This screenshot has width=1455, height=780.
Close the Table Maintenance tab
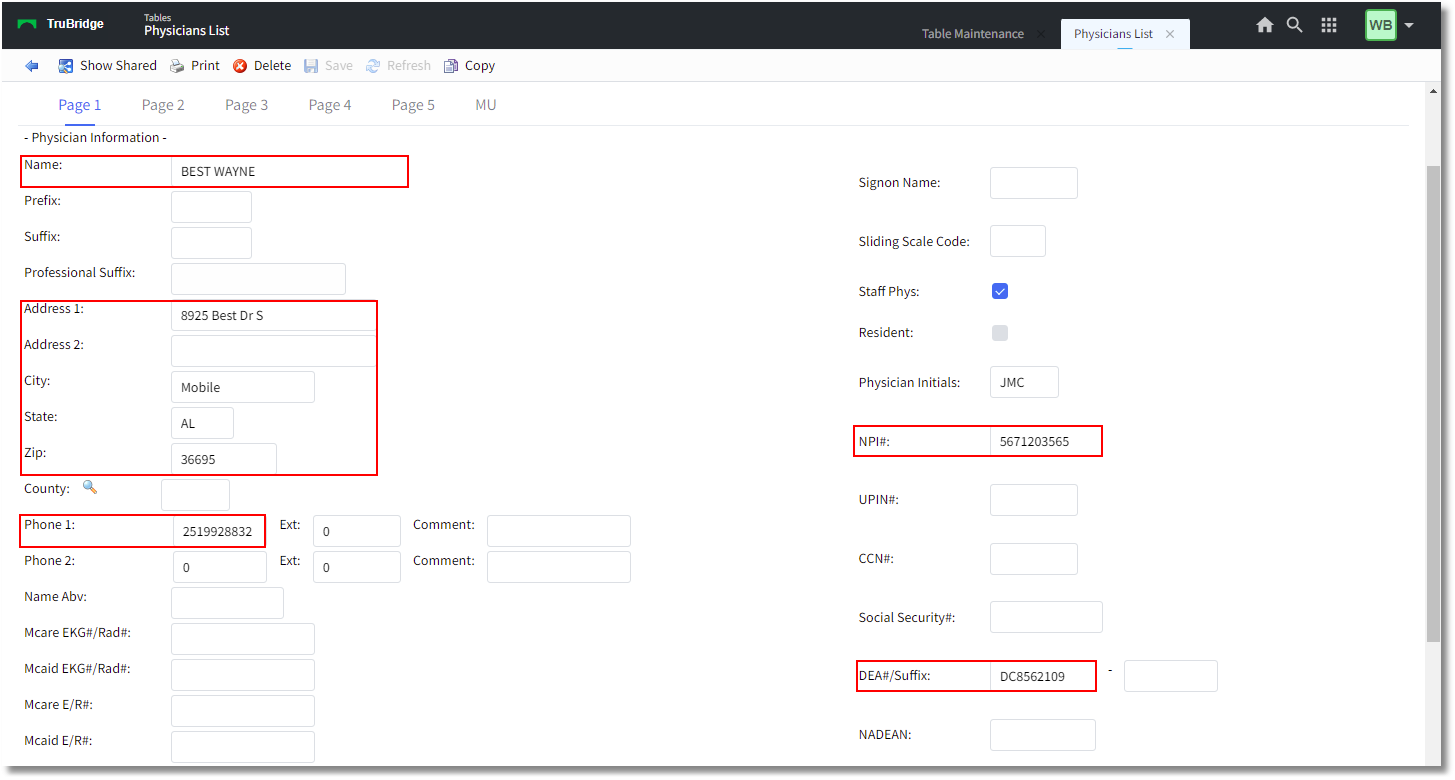pyautogui.click(x=1041, y=34)
